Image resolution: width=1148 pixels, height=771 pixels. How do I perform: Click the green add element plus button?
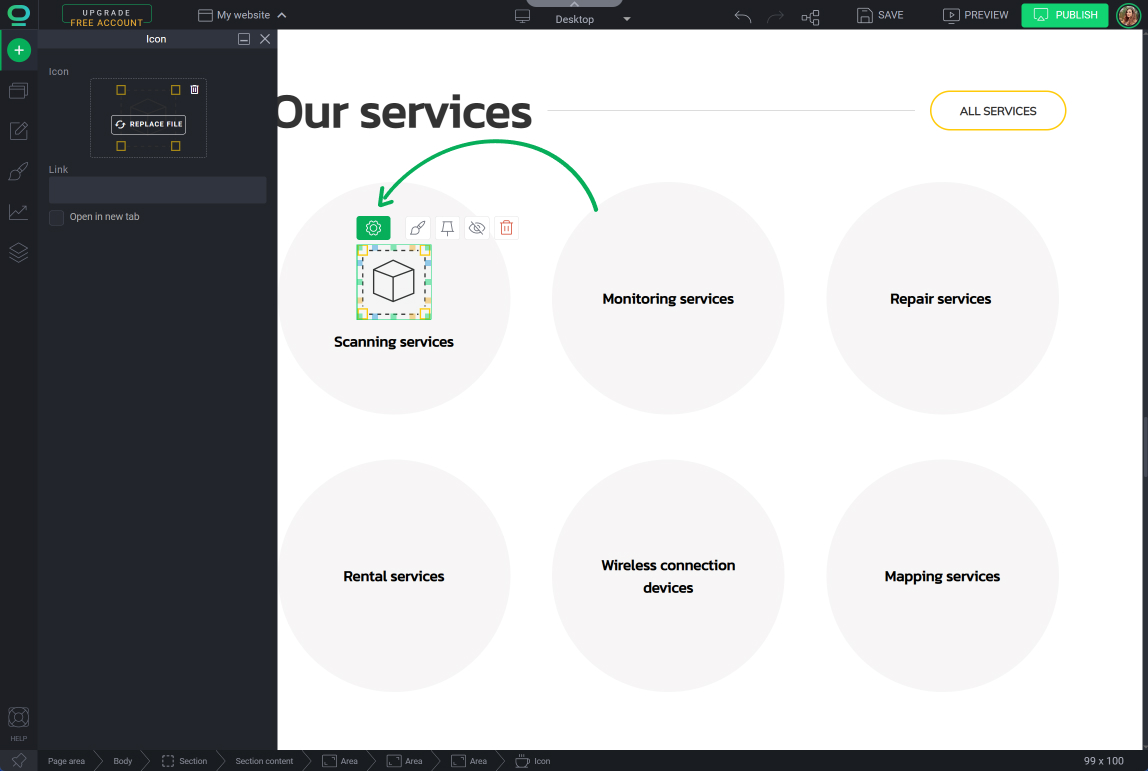(x=19, y=51)
